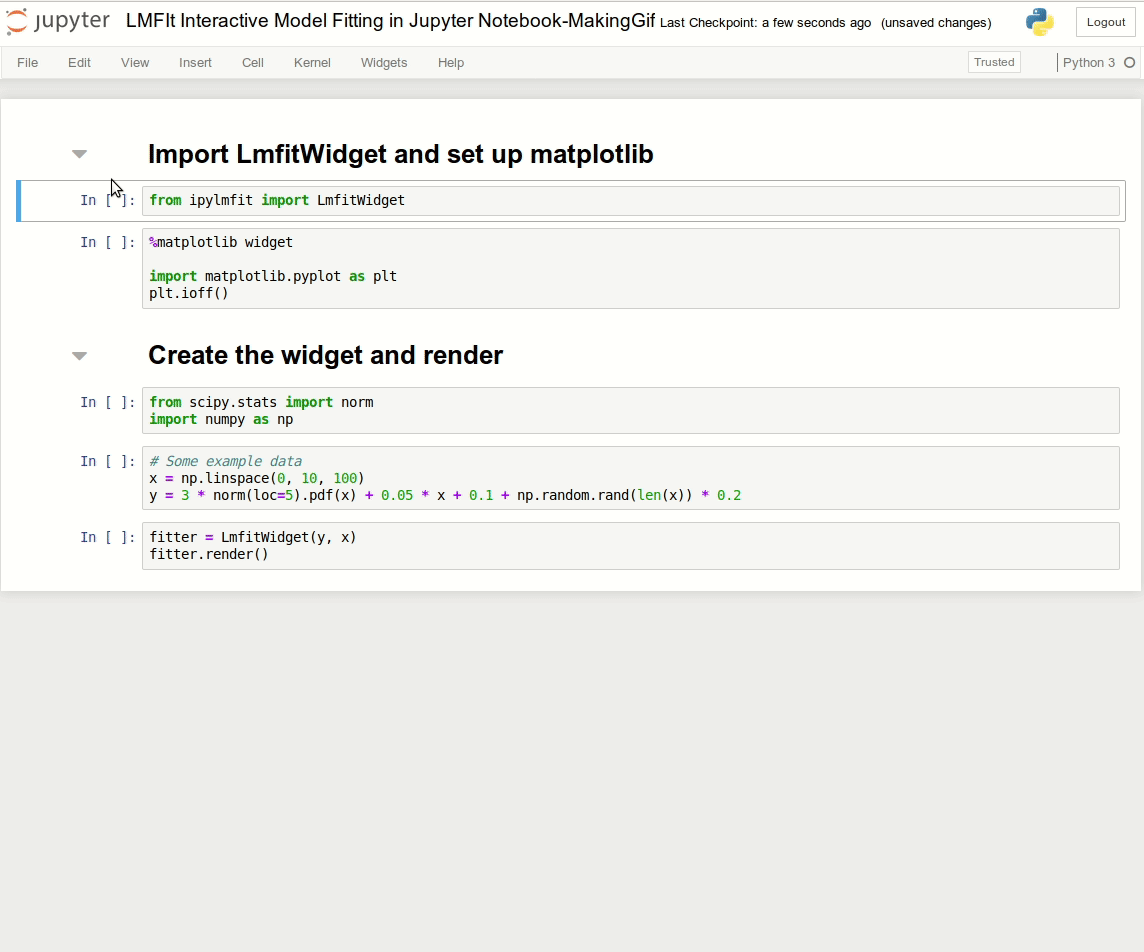Image resolution: width=1144 pixels, height=952 pixels.
Task: Click the Trusted notebook indicator
Action: pyautogui.click(x=994, y=62)
